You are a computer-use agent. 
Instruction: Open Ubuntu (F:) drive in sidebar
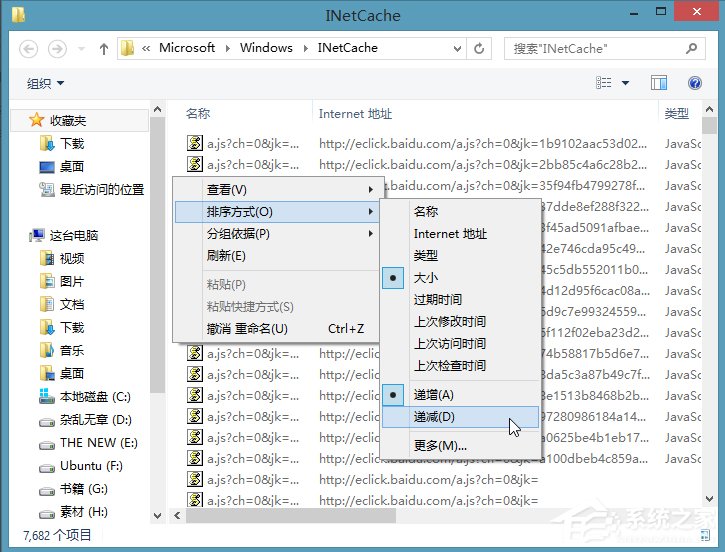coord(90,466)
